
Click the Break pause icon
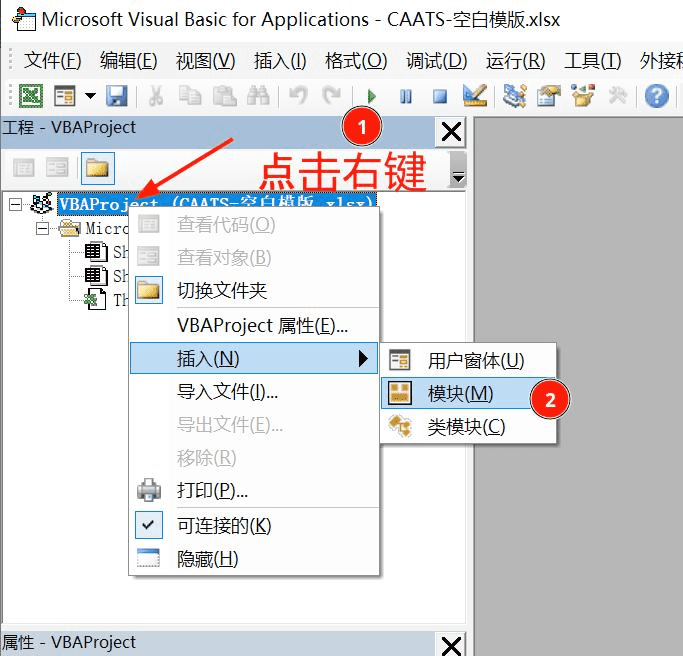(x=406, y=96)
